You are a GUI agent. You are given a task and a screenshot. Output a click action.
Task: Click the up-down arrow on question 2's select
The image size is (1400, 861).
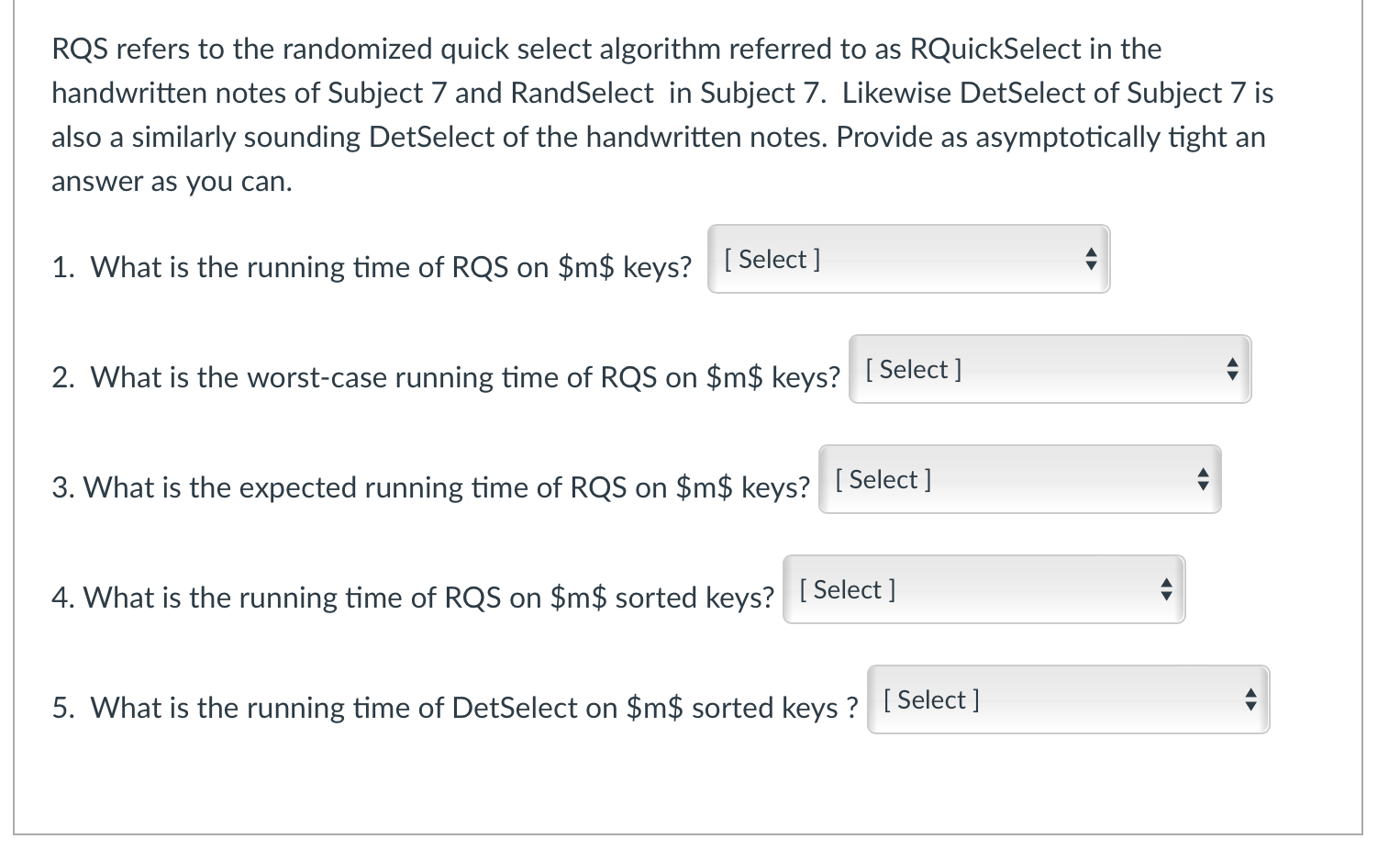pyautogui.click(x=1231, y=370)
